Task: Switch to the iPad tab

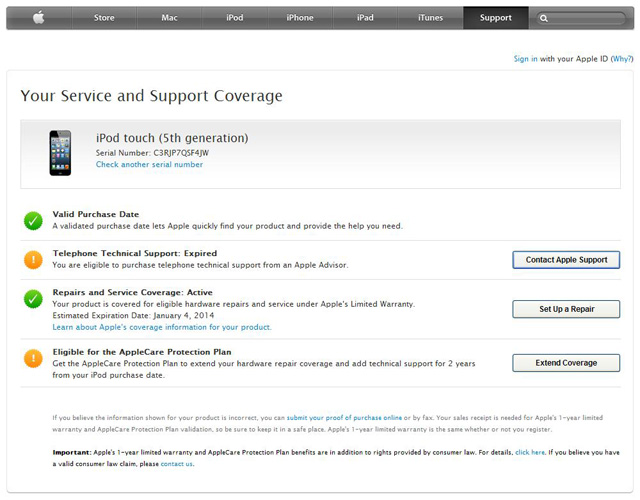Action: point(365,18)
